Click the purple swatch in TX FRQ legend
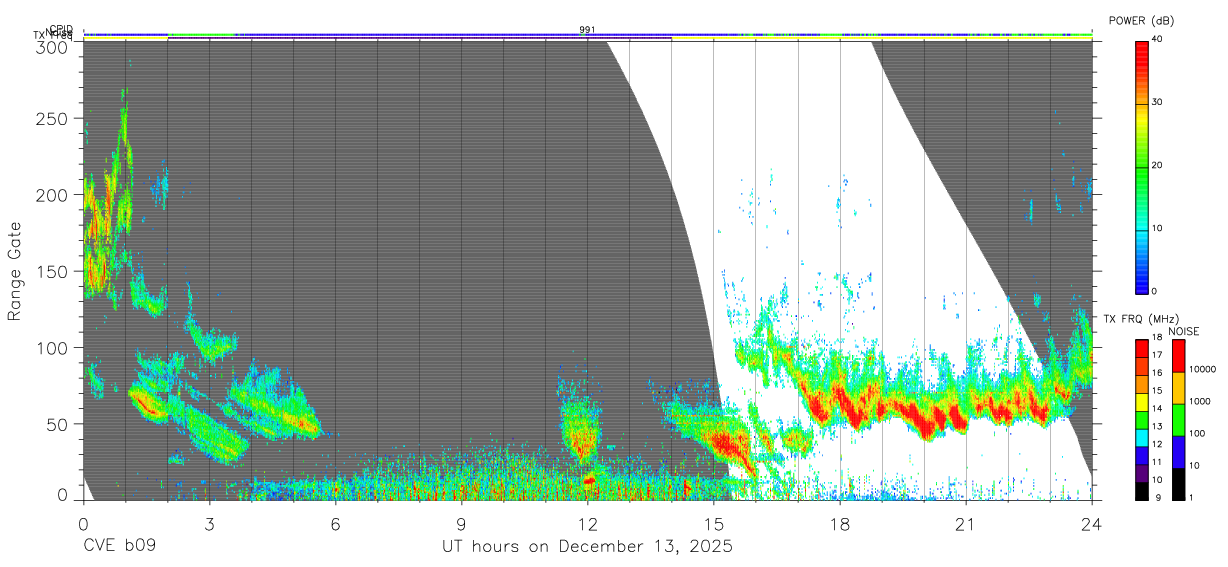Image resolution: width=1228 pixels, height=567 pixels. click(1141, 471)
